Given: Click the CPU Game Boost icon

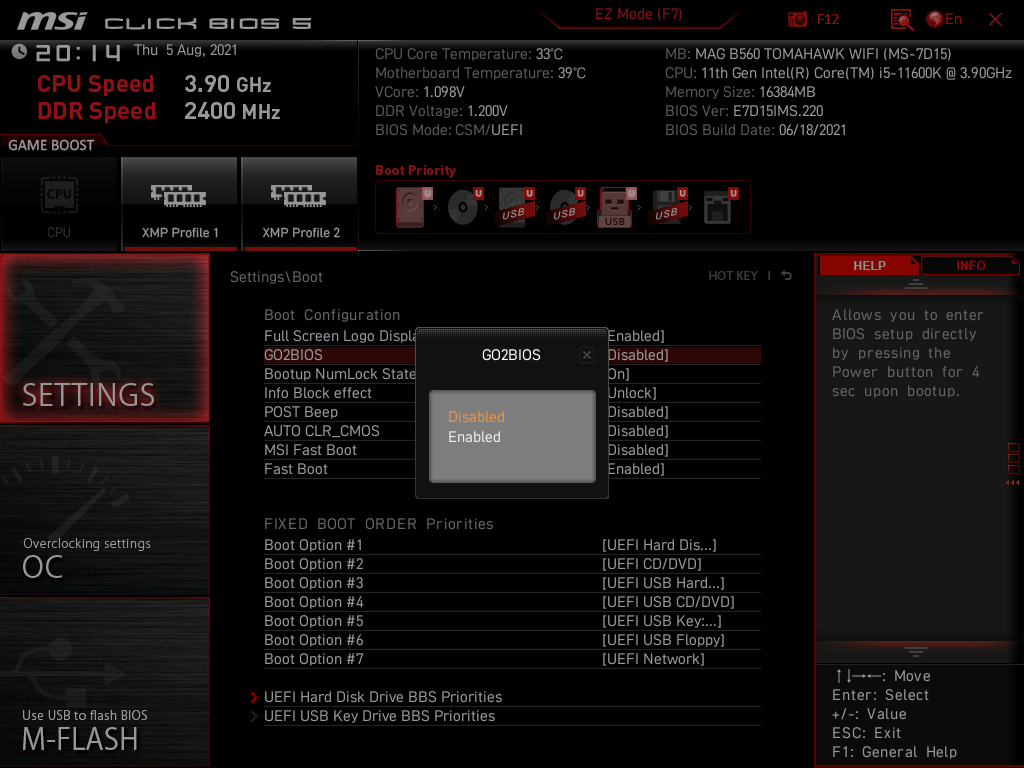Looking at the screenshot, I should 59,203.
